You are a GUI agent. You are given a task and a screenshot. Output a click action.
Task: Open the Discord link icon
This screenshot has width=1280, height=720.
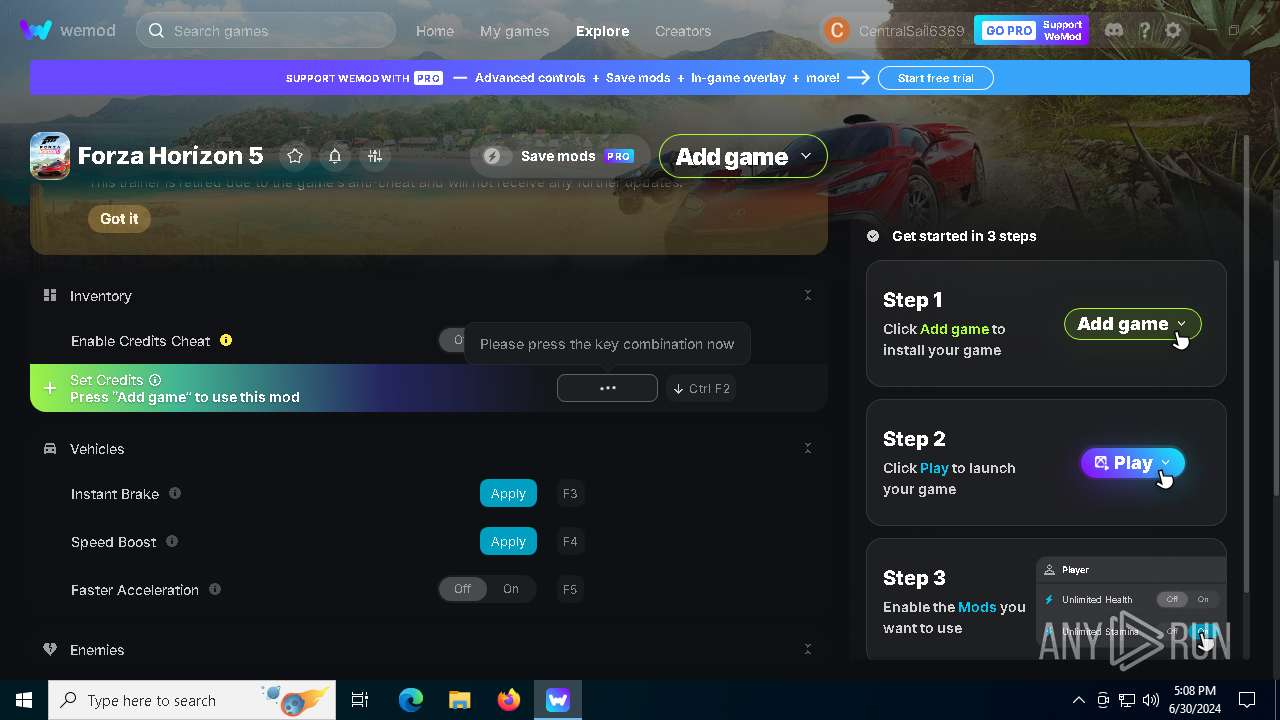click(1114, 31)
